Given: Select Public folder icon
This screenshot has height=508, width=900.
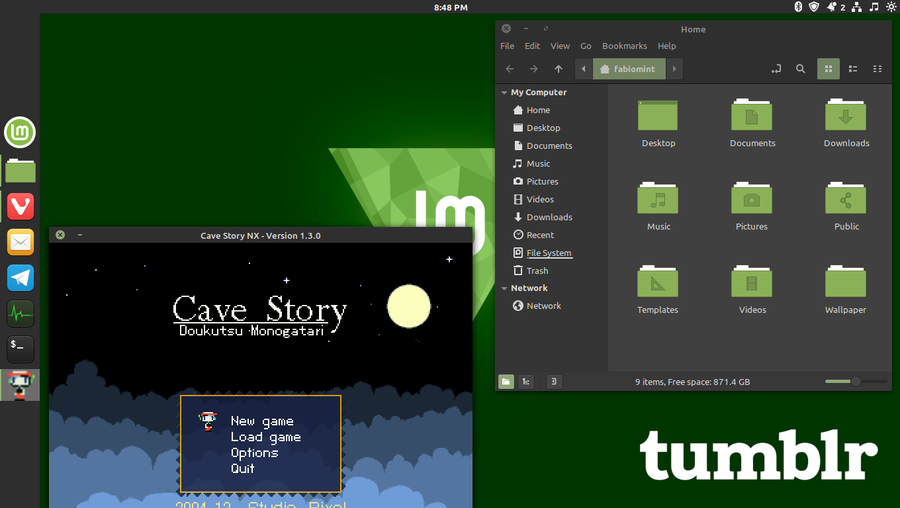Looking at the screenshot, I should 845,199.
